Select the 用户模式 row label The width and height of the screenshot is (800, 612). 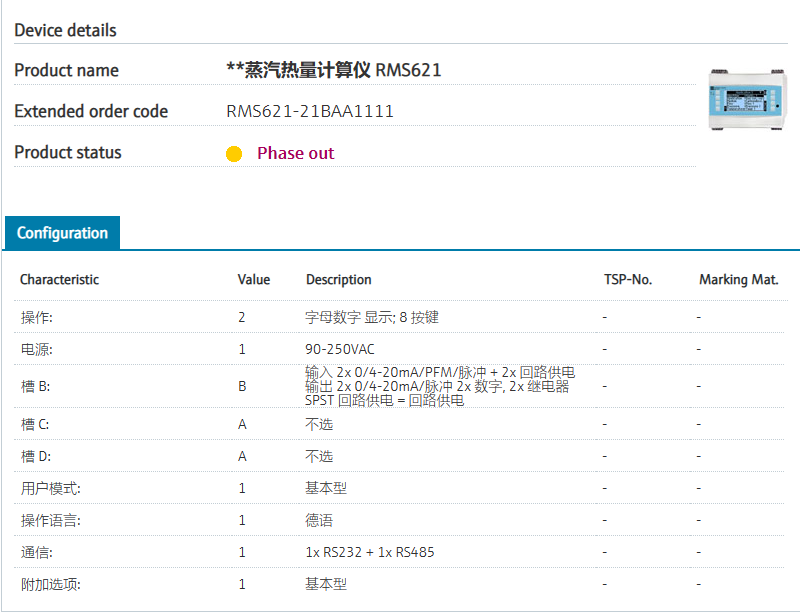pyautogui.click(x=51, y=488)
